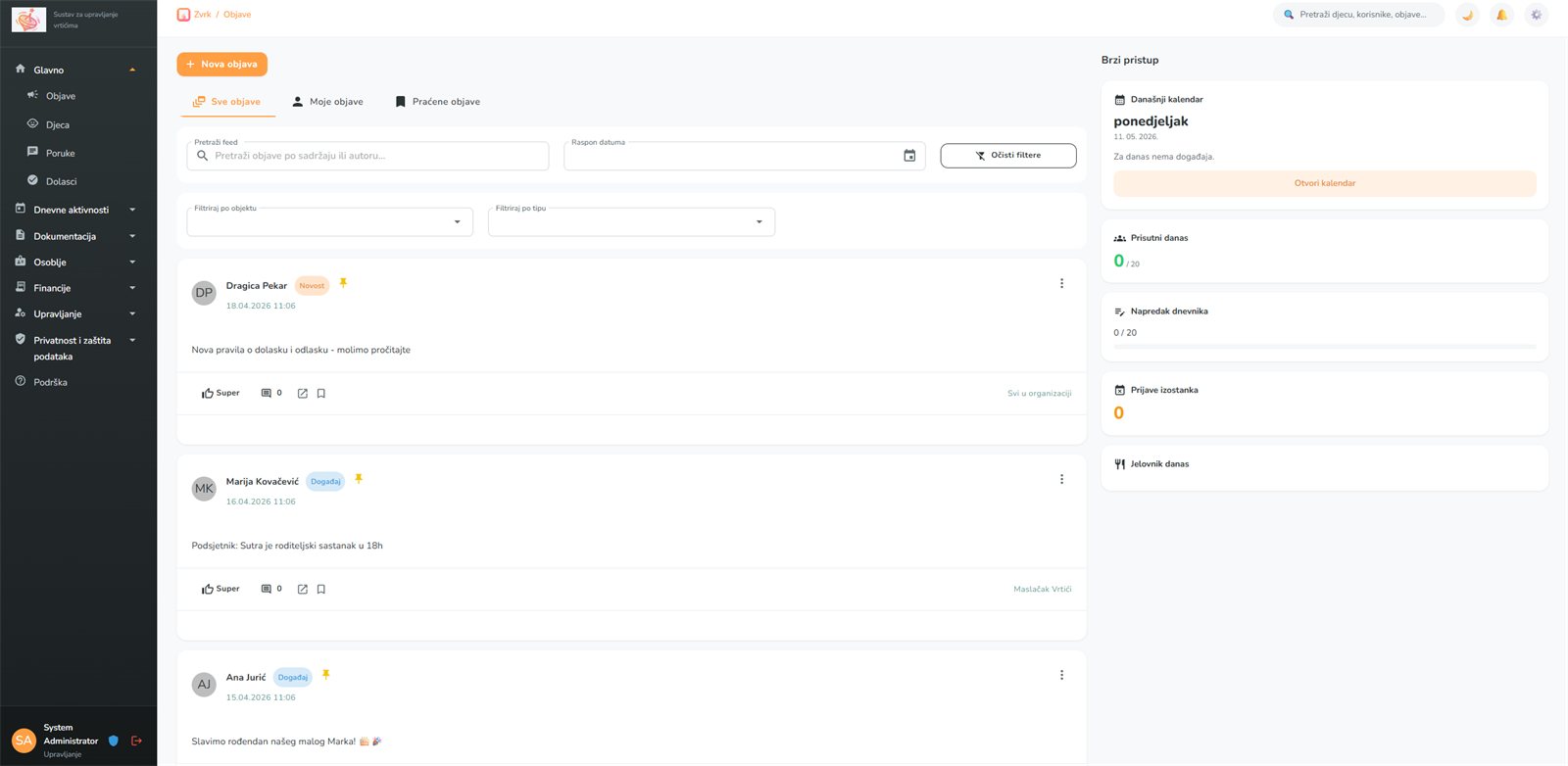Click Maslačak Vrtići audience label
1568x766 pixels.
[1043, 590]
